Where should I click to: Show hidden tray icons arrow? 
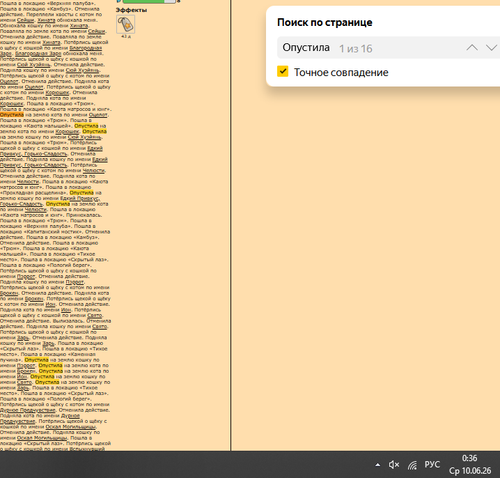coord(378,465)
